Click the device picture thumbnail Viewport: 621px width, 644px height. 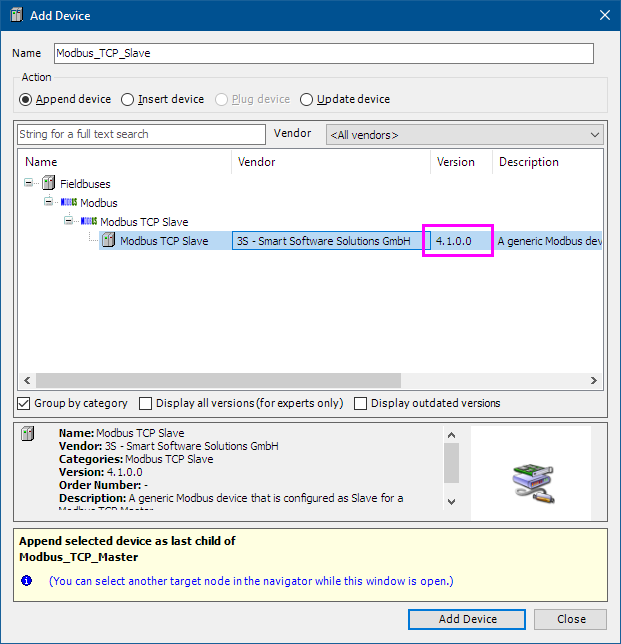coord(533,483)
